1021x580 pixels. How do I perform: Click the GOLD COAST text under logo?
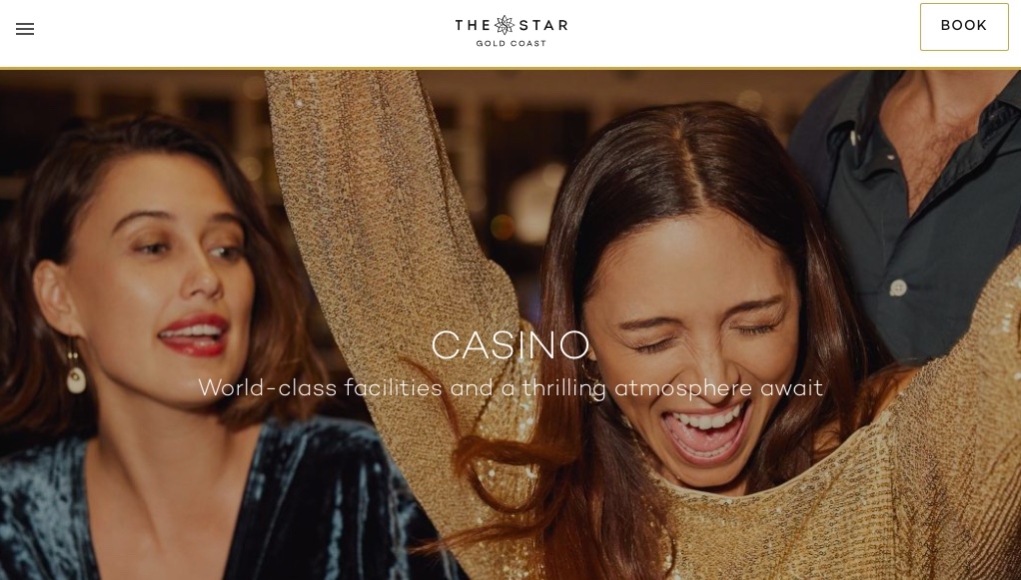pyautogui.click(x=511, y=44)
